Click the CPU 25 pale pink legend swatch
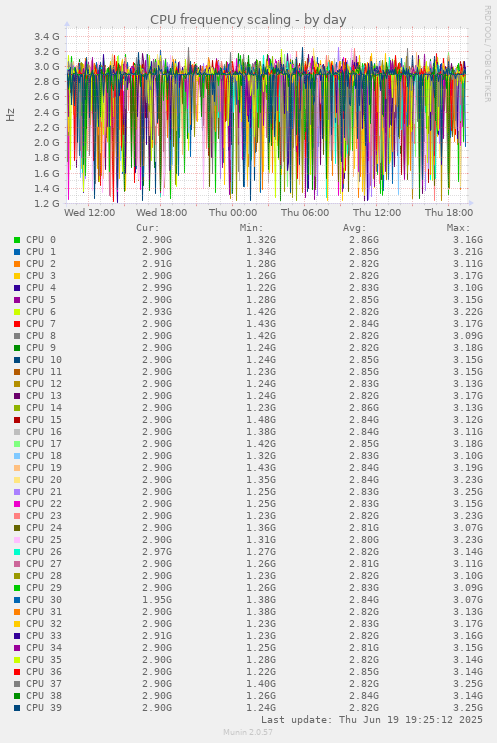 pyautogui.click(x=17, y=540)
